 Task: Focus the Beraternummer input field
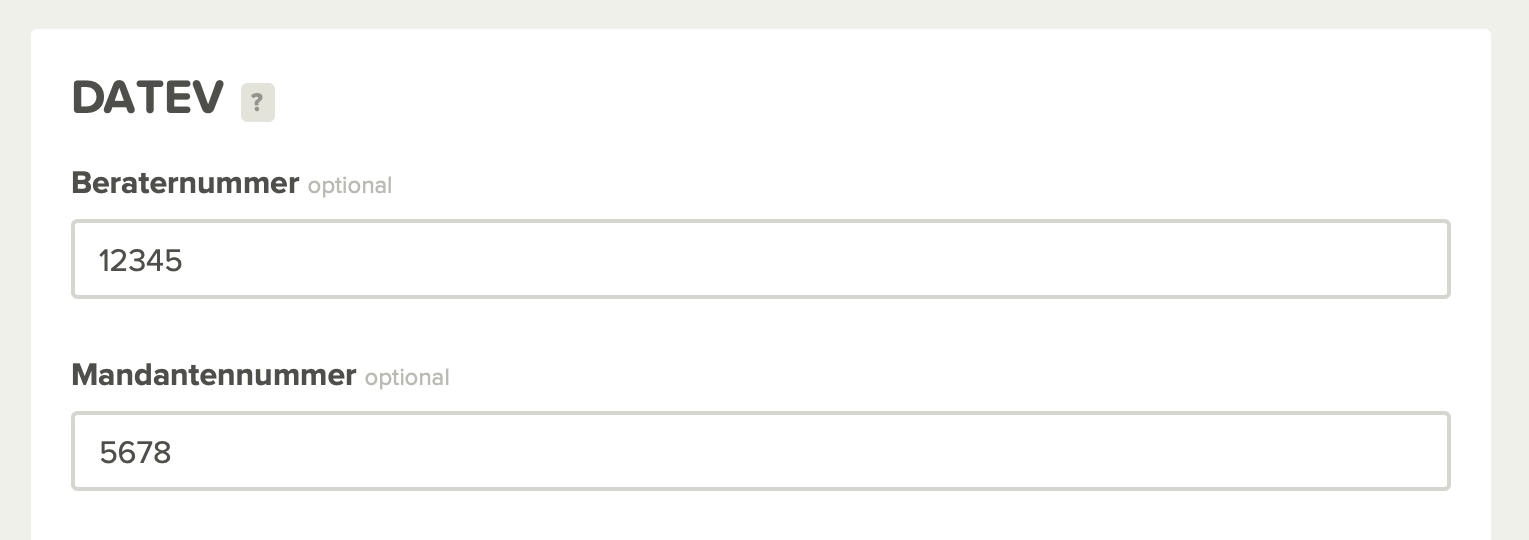pos(761,259)
